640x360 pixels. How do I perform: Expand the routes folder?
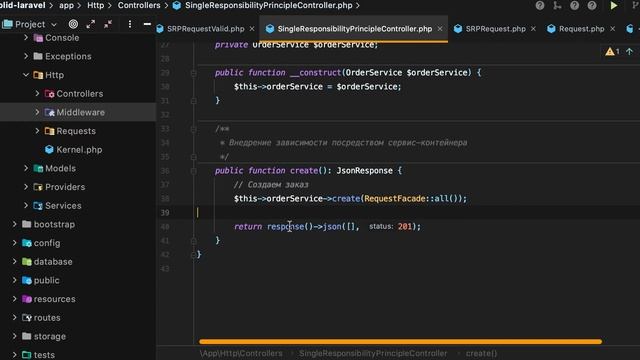[x=15, y=318]
